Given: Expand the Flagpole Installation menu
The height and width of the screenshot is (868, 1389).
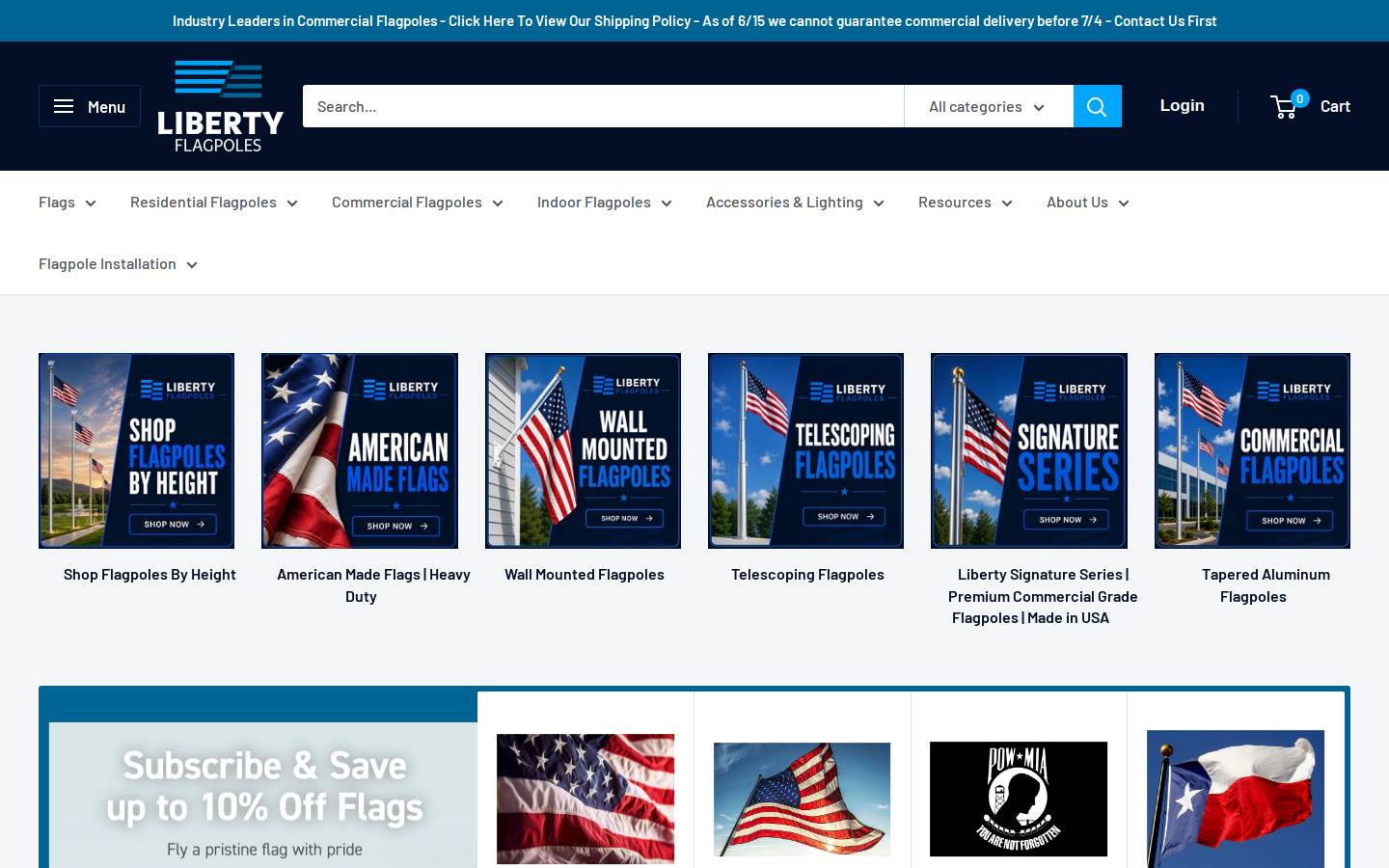Looking at the screenshot, I should [x=118, y=264].
